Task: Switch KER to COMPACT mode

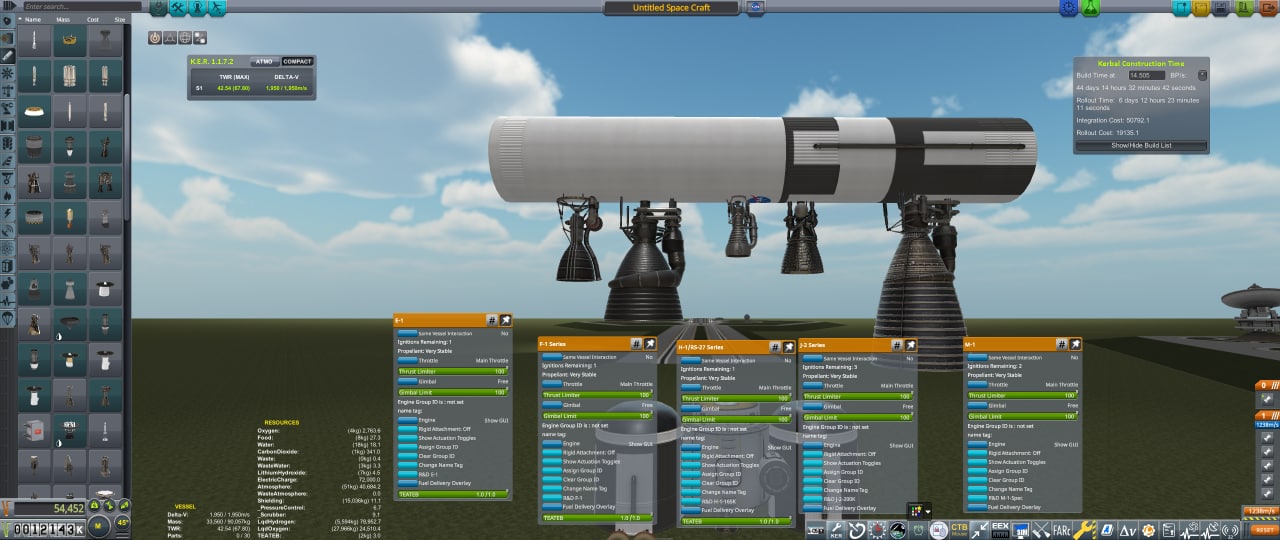Action: click(297, 61)
